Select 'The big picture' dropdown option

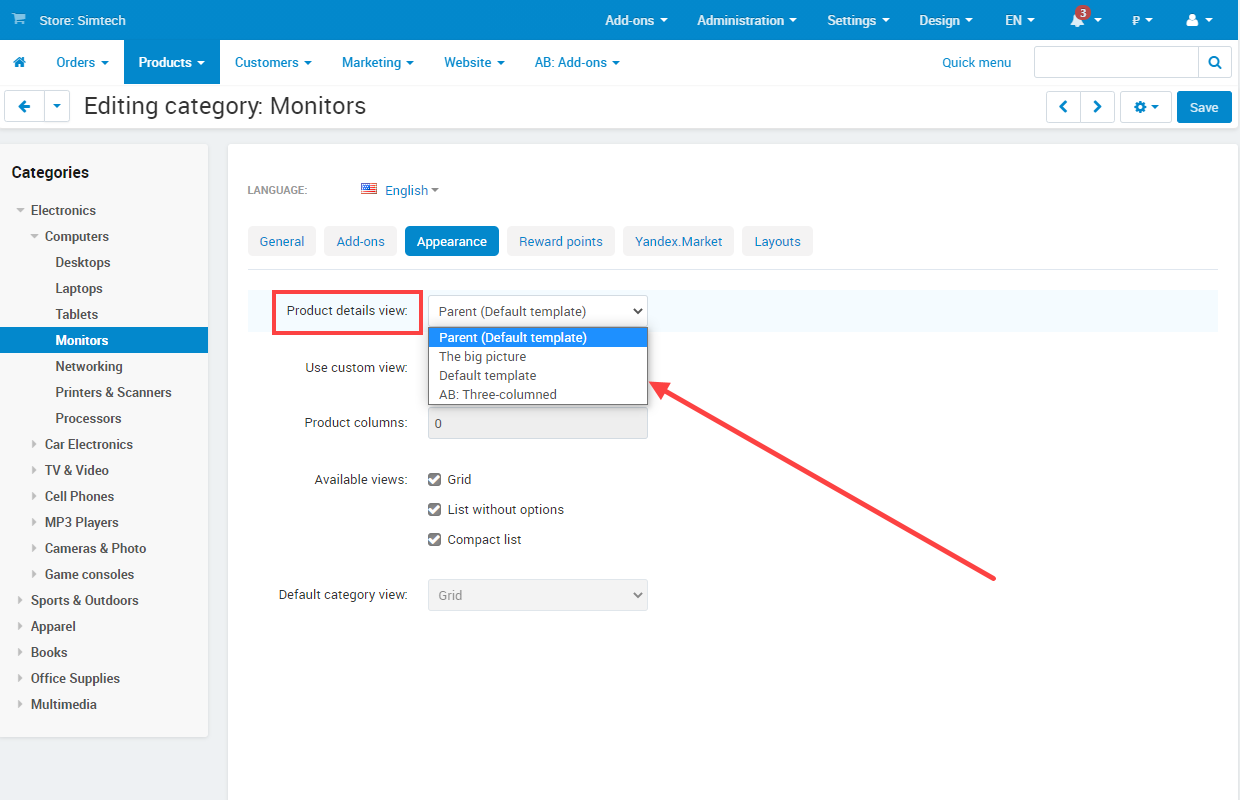[483, 357]
